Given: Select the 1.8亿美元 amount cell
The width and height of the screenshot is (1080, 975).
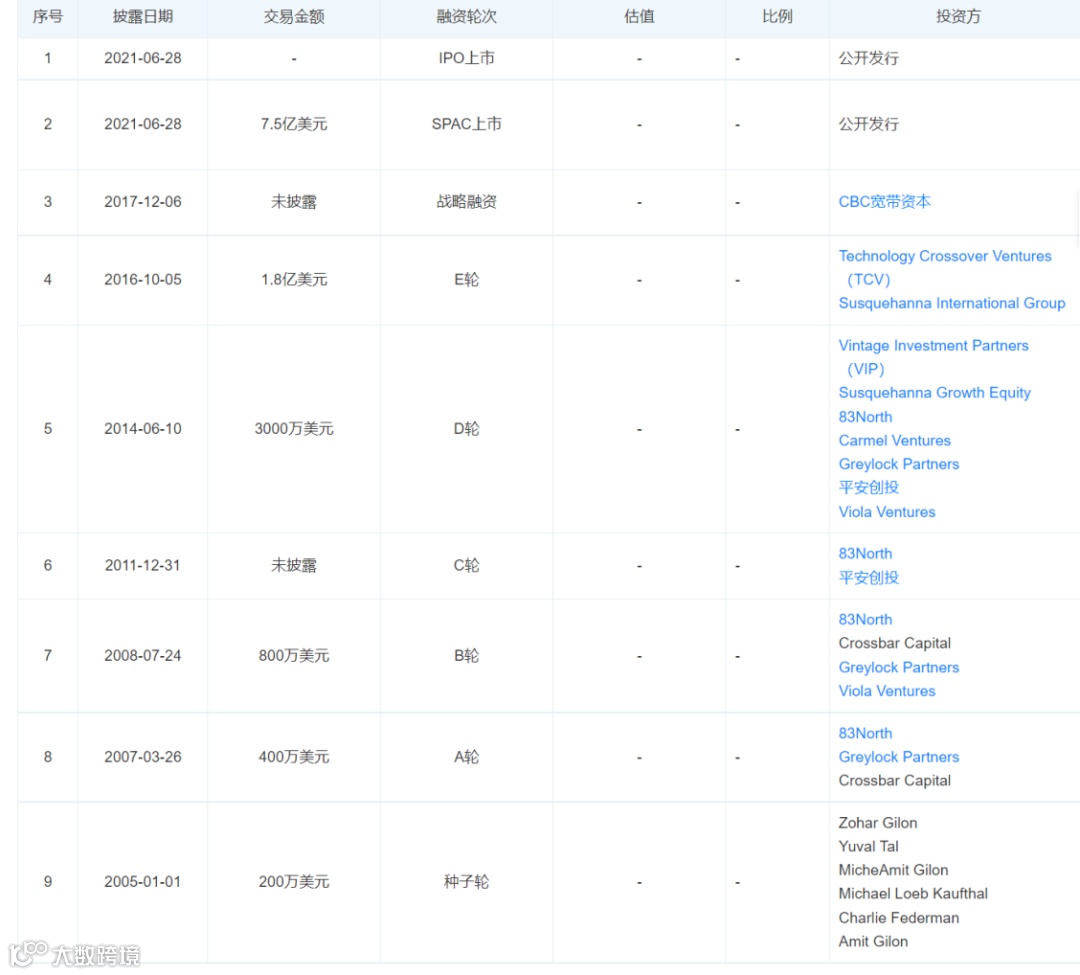Looking at the screenshot, I should tap(294, 280).
